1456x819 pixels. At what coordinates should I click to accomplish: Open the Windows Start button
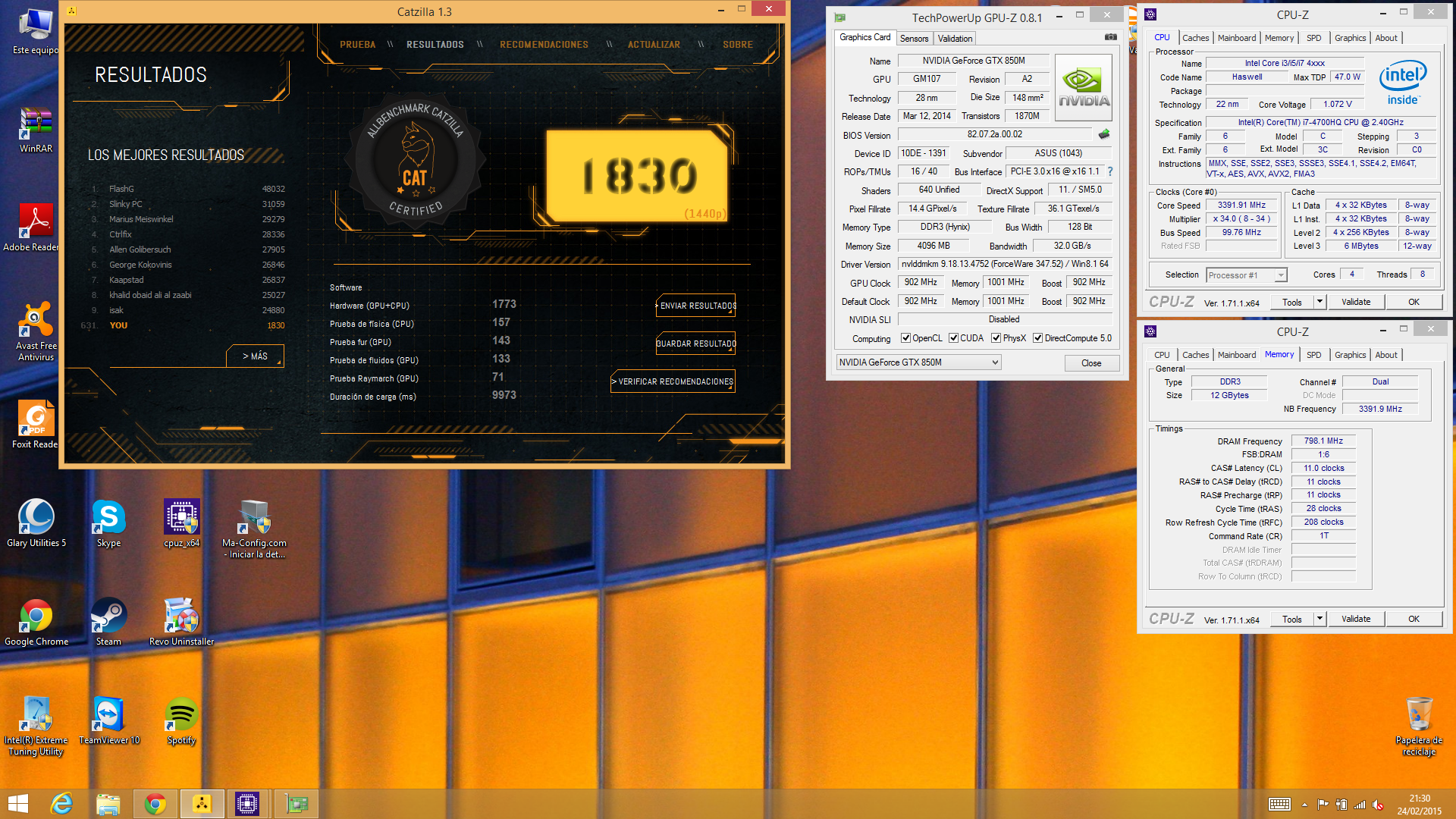coord(18,804)
